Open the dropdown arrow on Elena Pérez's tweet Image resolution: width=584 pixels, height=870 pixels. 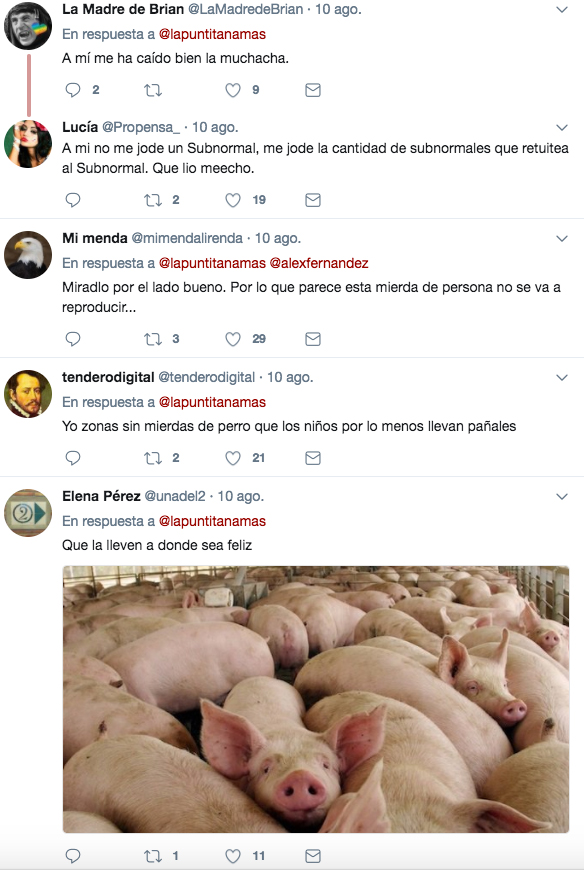(x=562, y=497)
